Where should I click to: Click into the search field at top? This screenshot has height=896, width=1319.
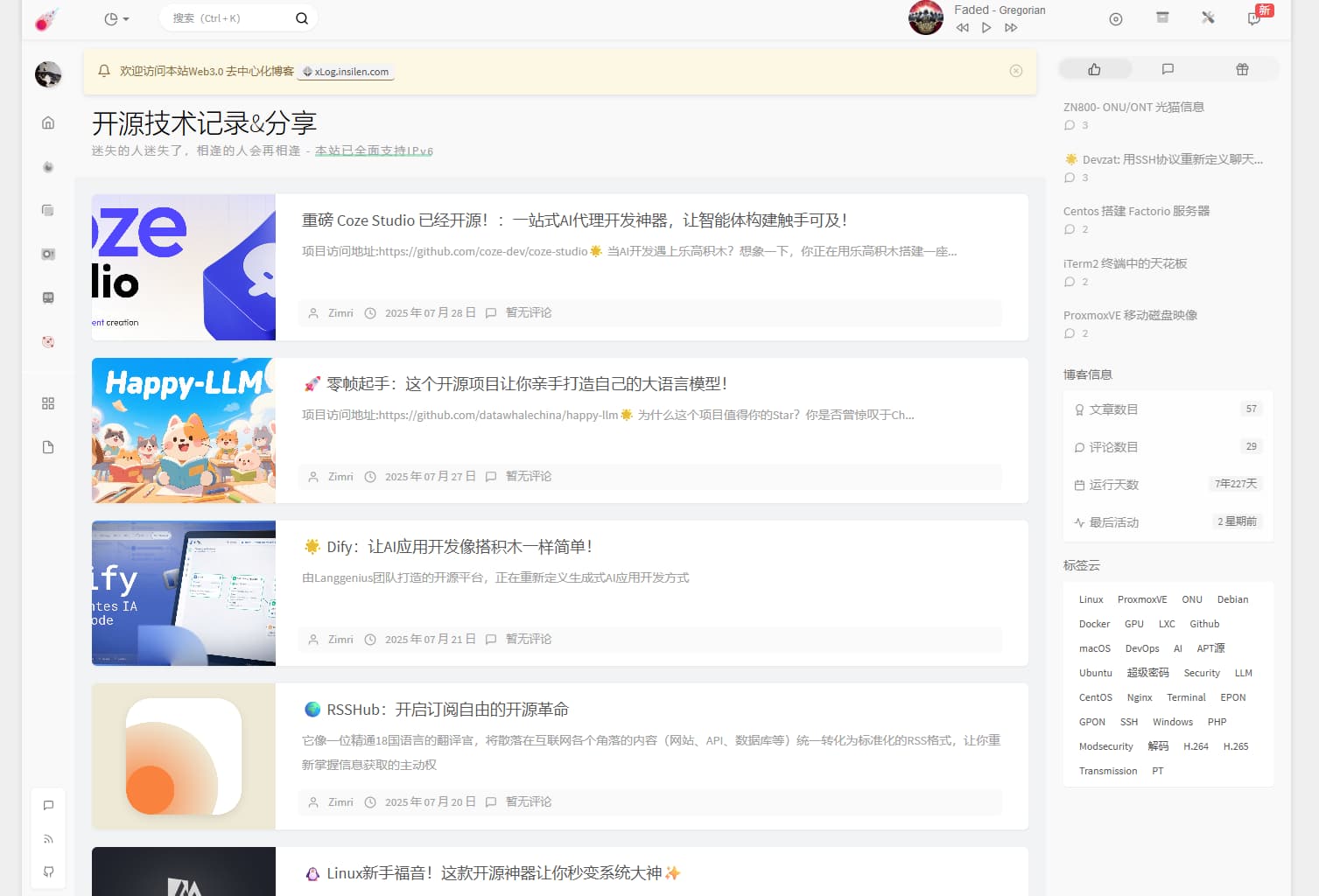[228, 17]
